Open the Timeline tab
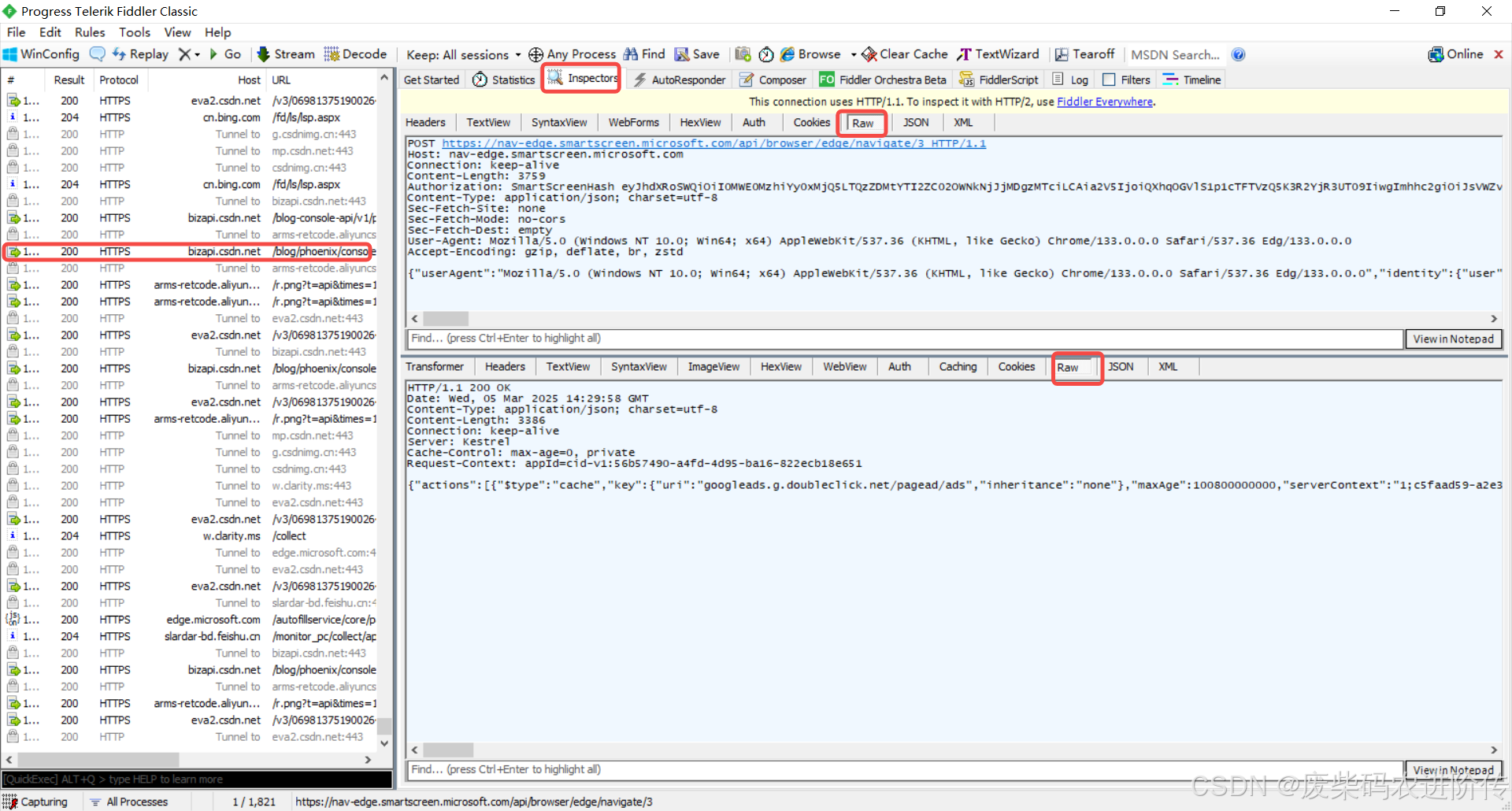Viewport: 1512px width, 811px height. click(x=1191, y=80)
